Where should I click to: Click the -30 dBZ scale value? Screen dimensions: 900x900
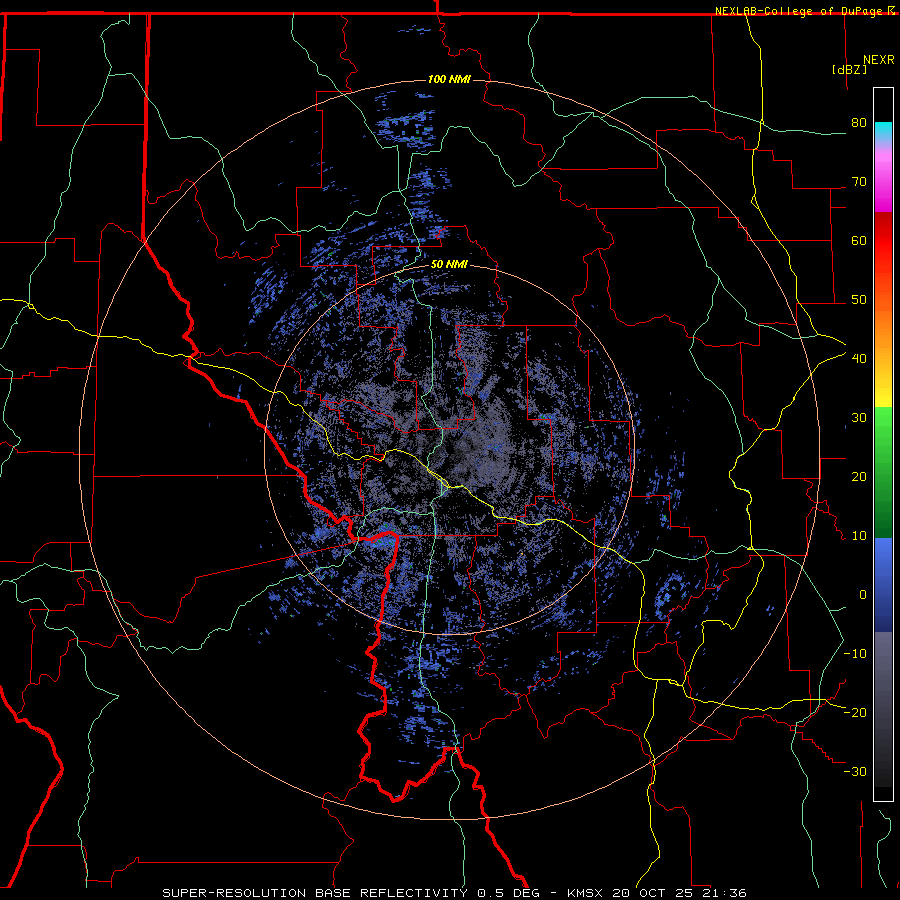(855, 771)
